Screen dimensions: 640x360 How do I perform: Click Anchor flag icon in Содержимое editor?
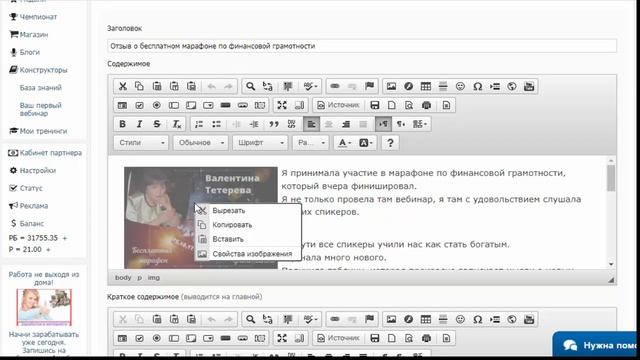[369, 86]
